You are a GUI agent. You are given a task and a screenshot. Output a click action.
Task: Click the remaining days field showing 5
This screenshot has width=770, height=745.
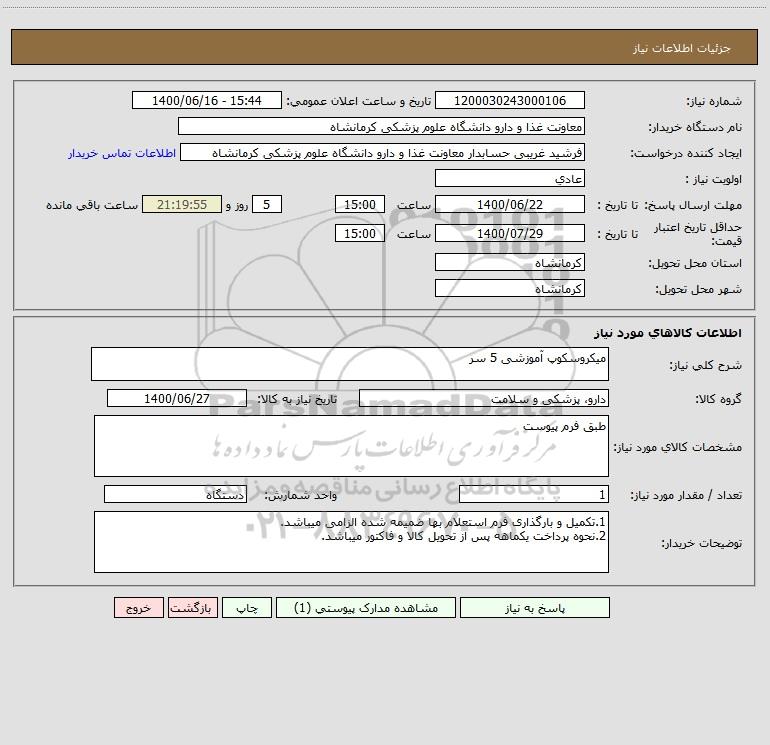[x=267, y=204]
